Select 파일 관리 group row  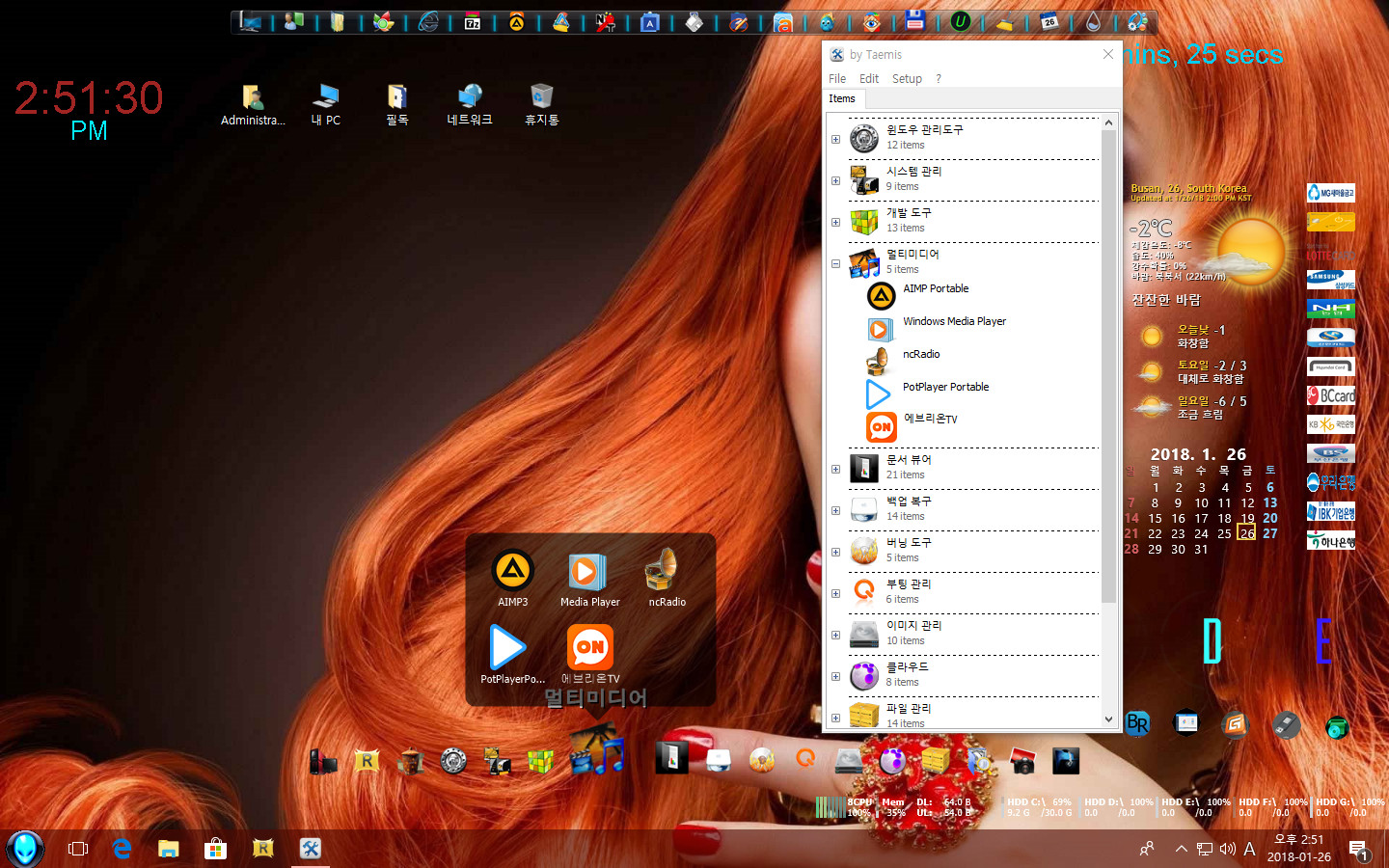coord(973,715)
